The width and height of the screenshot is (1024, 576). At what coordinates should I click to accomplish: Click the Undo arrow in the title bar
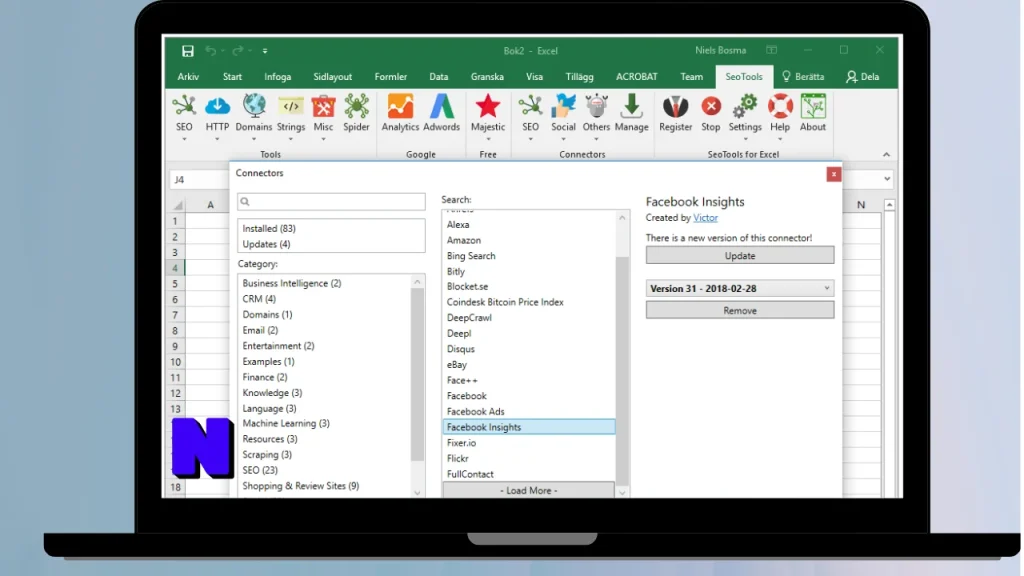pyautogui.click(x=210, y=51)
